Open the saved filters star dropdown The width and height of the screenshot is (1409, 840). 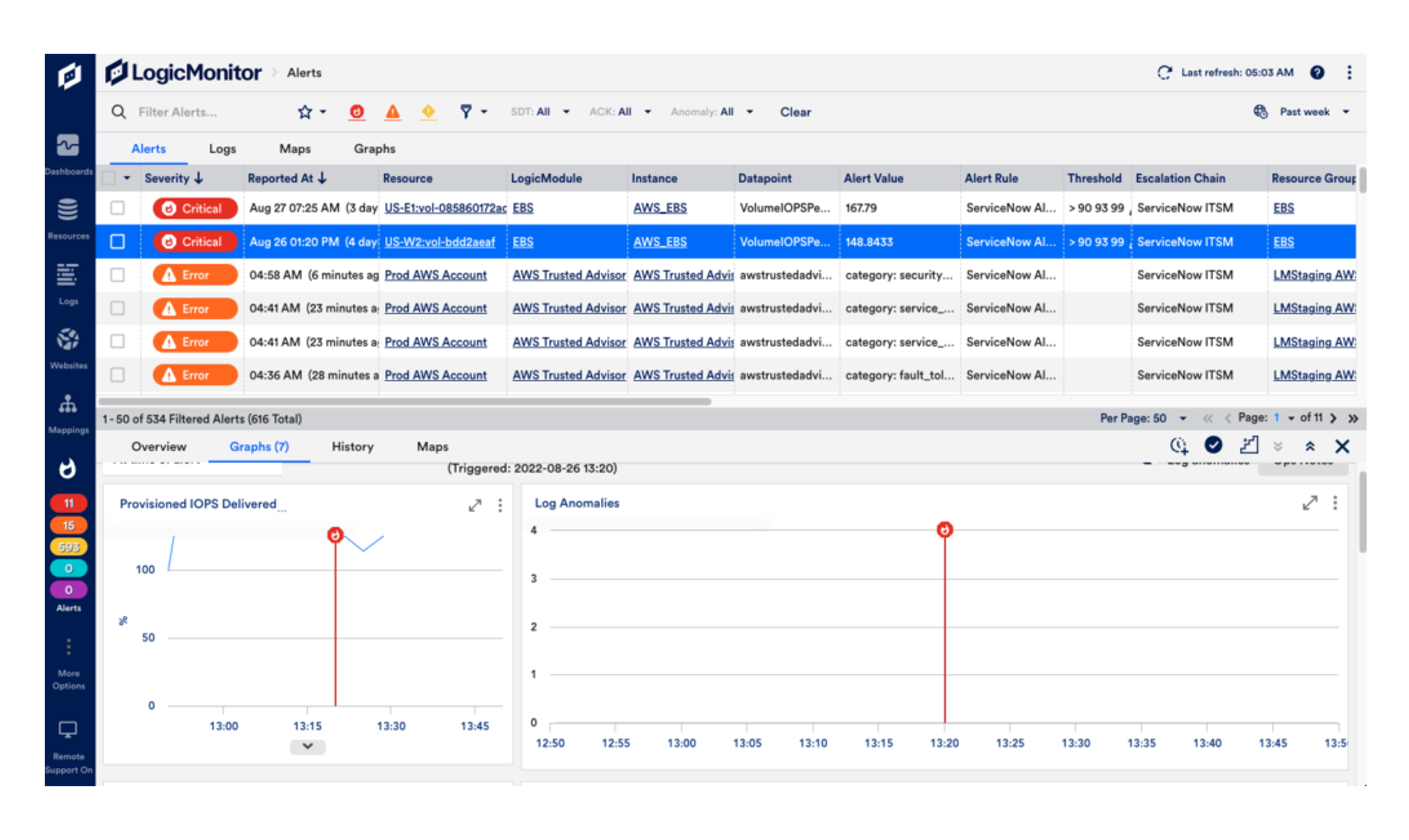tap(312, 112)
